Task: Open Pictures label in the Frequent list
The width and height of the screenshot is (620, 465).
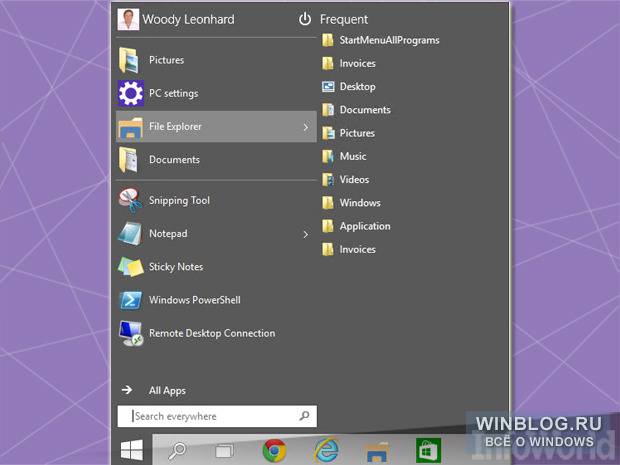Action: [357, 133]
